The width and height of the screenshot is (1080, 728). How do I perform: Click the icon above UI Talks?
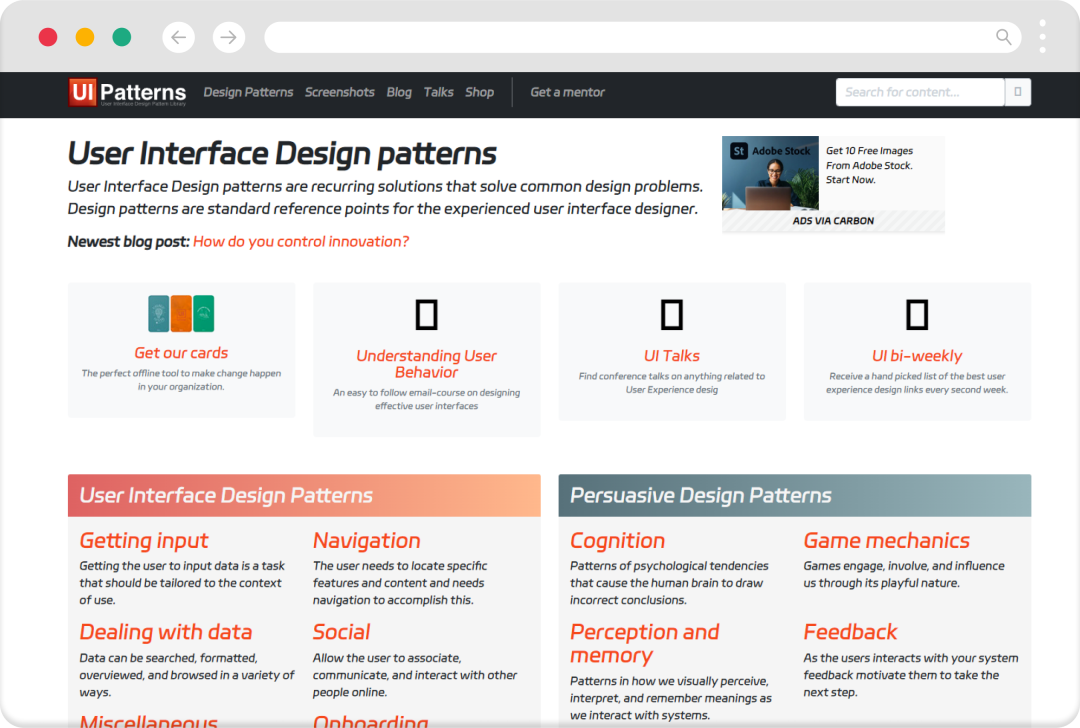672,315
